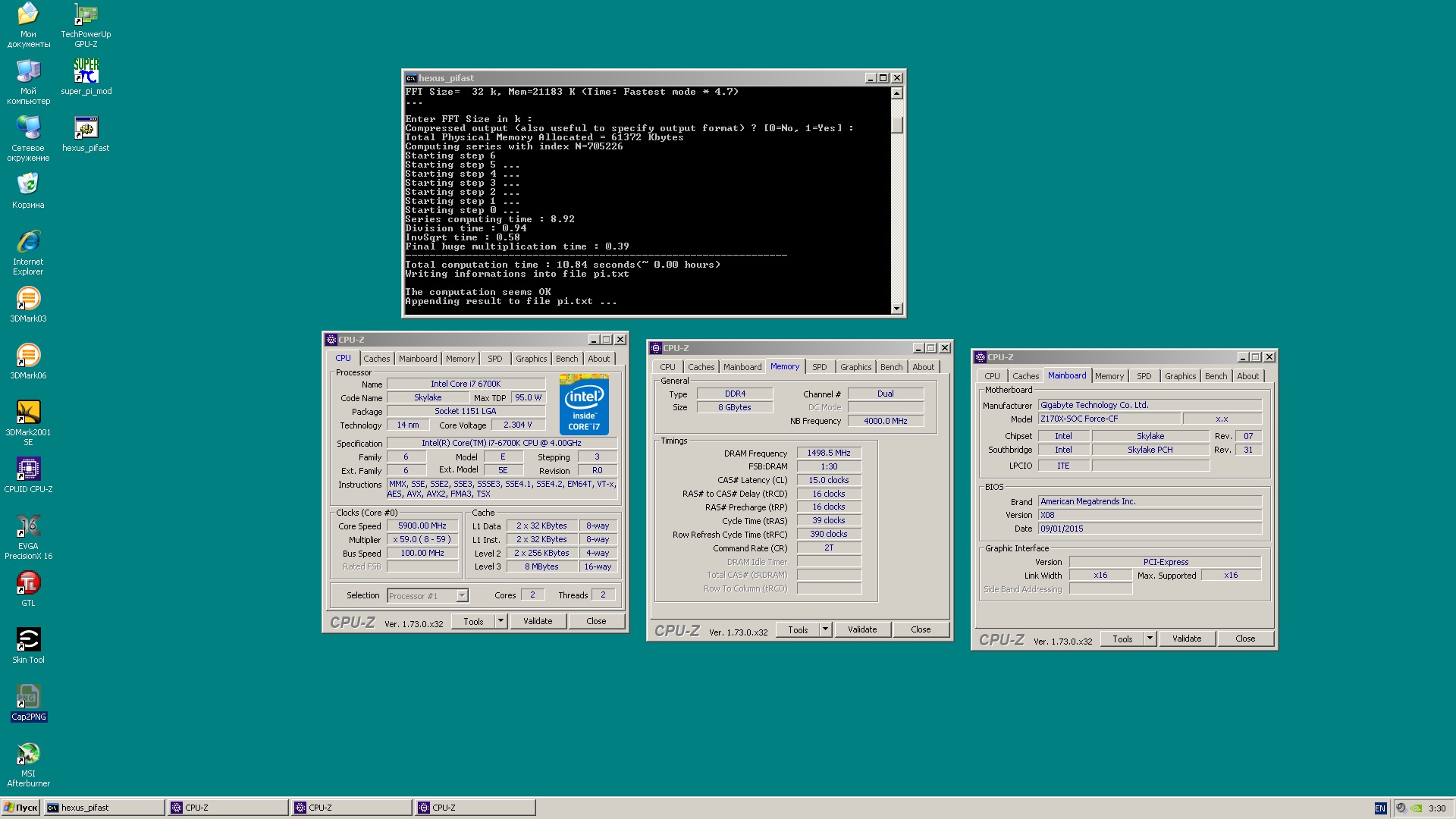Launch Internet Explorer from desktop
The height and width of the screenshot is (819, 1456).
click(28, 253)
